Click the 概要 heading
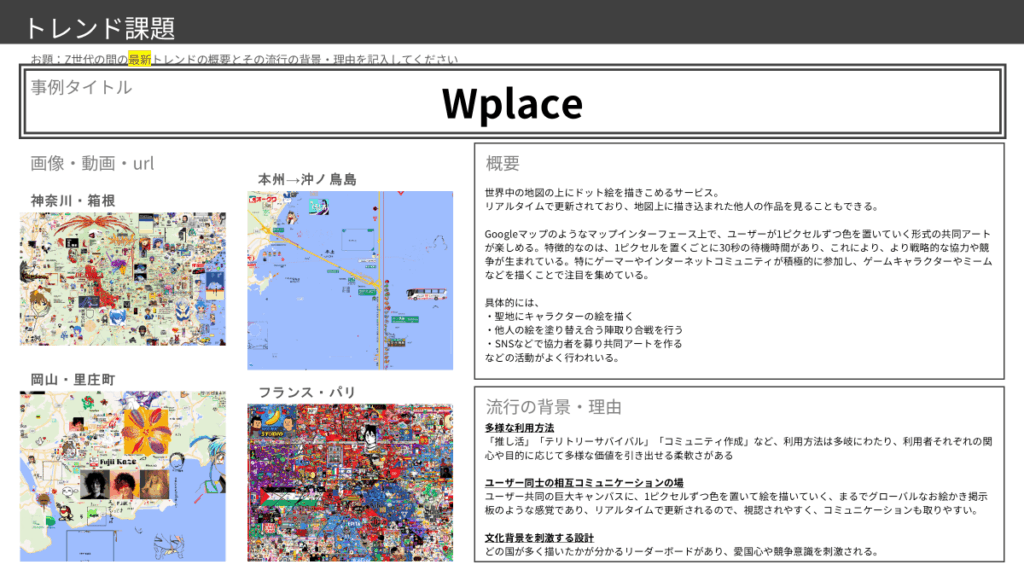Viewport: 1024px width, 576px height. coord(502,163)
